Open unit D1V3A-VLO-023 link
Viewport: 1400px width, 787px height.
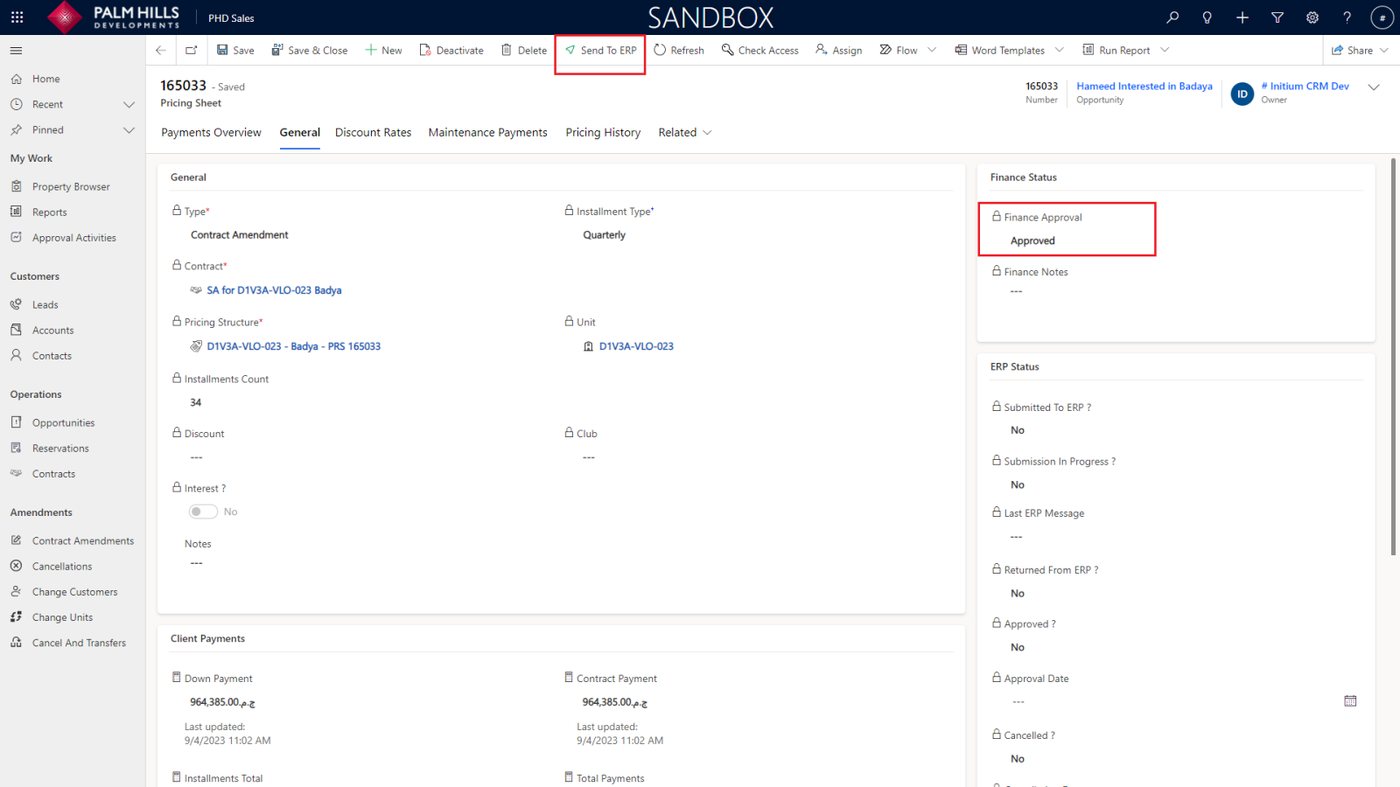point(636,346)
